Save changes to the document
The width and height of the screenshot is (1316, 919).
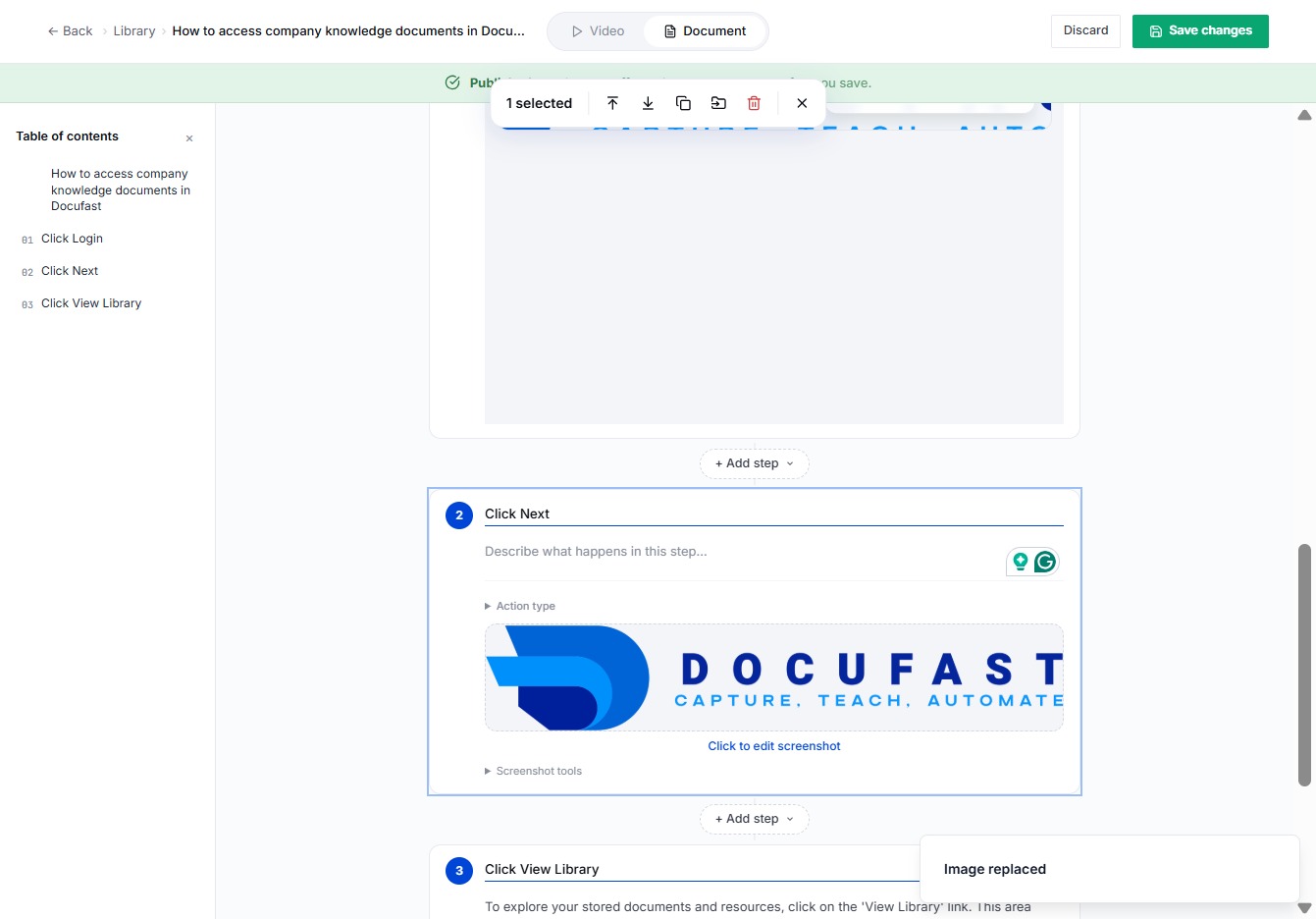[x=1200, y=30]
